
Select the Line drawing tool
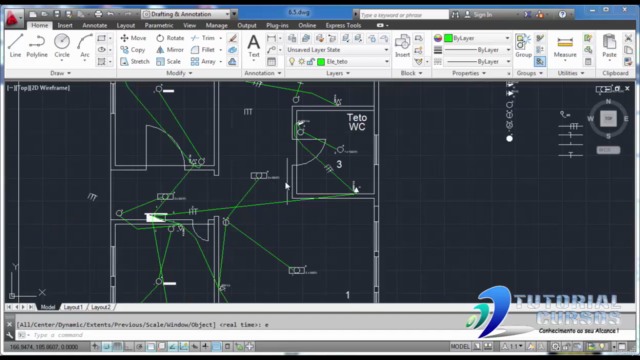[x=15, y=45]
